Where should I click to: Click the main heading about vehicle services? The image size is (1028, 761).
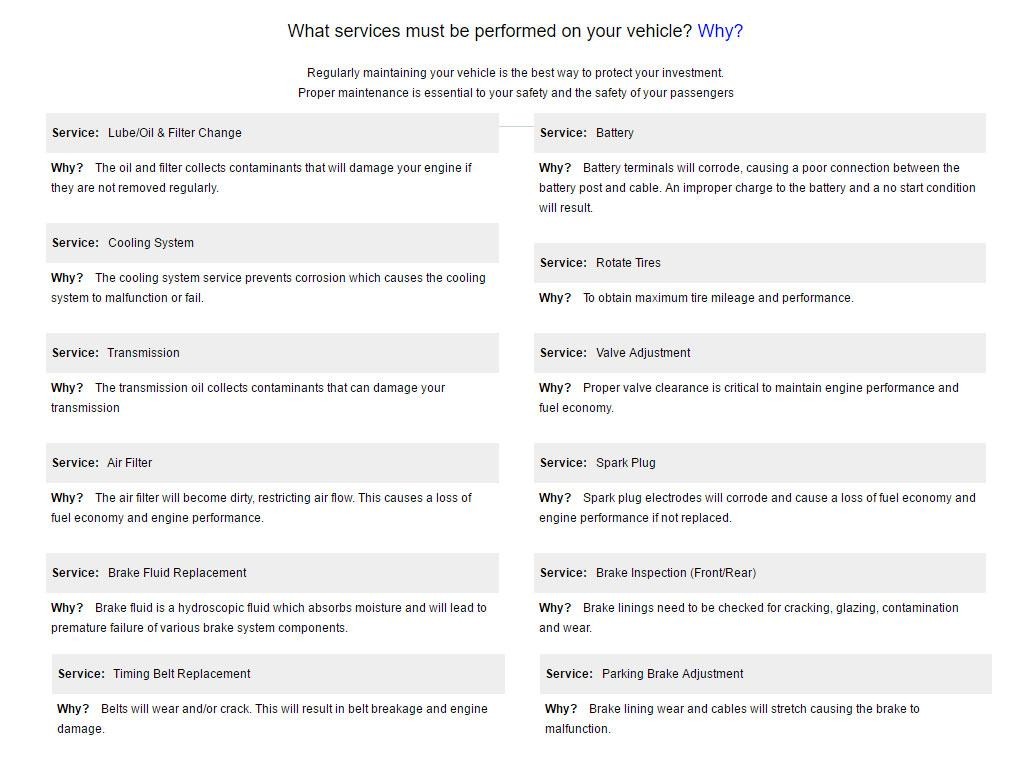point(515,31)
